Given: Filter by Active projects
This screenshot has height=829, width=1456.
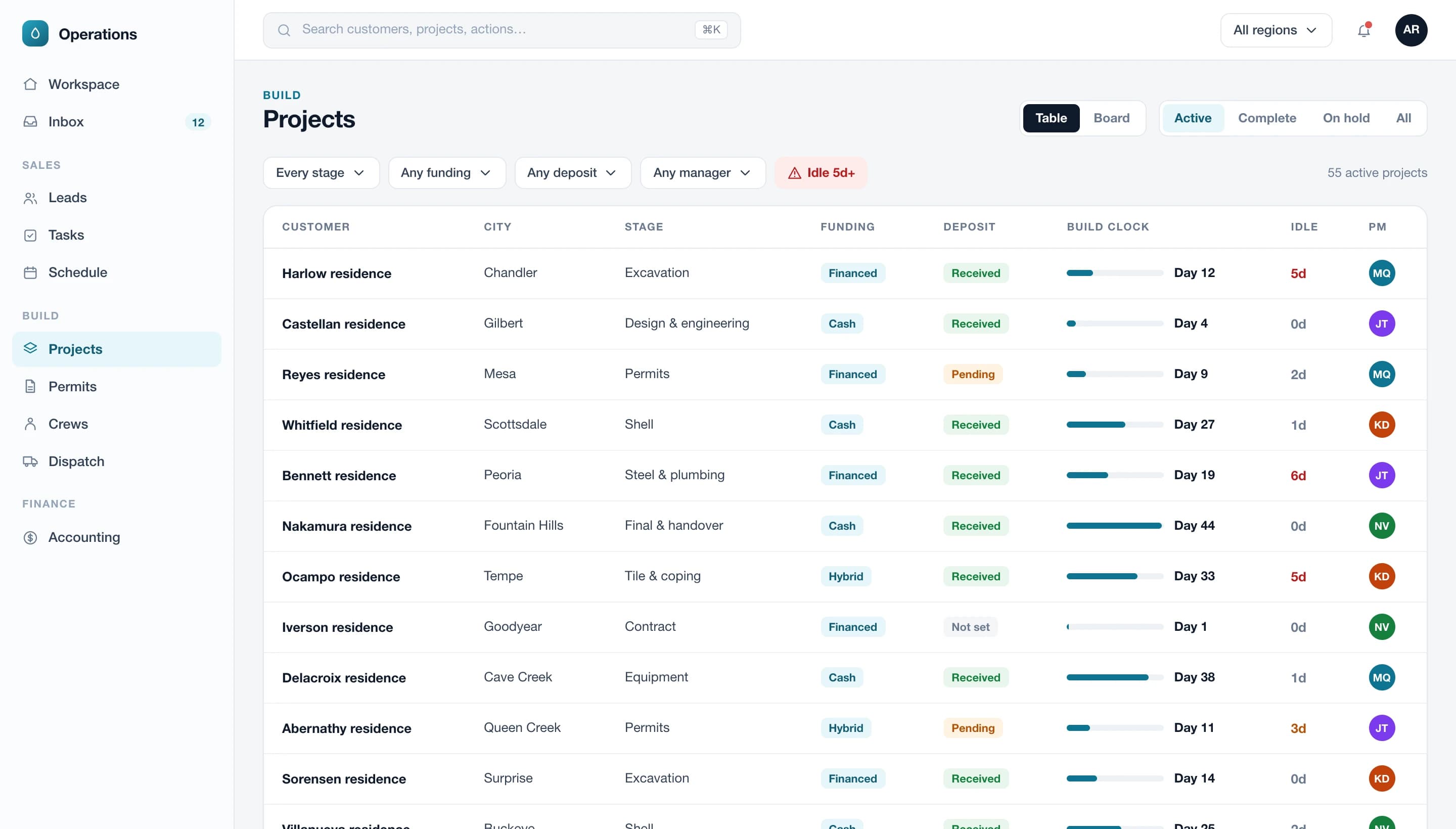Looking at the screenshot, I should tap(1193, 118).
